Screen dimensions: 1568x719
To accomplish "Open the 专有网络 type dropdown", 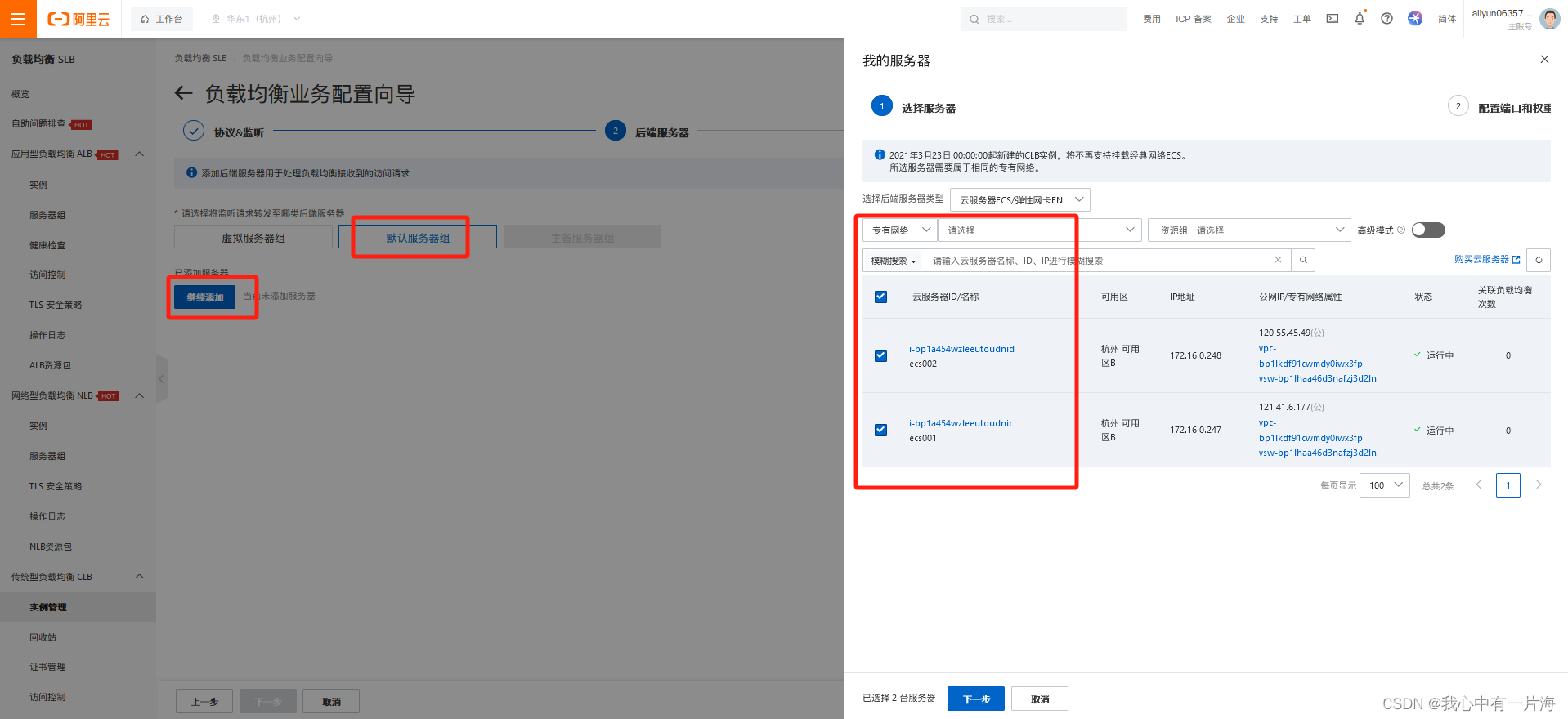I will tap(899, 230).
